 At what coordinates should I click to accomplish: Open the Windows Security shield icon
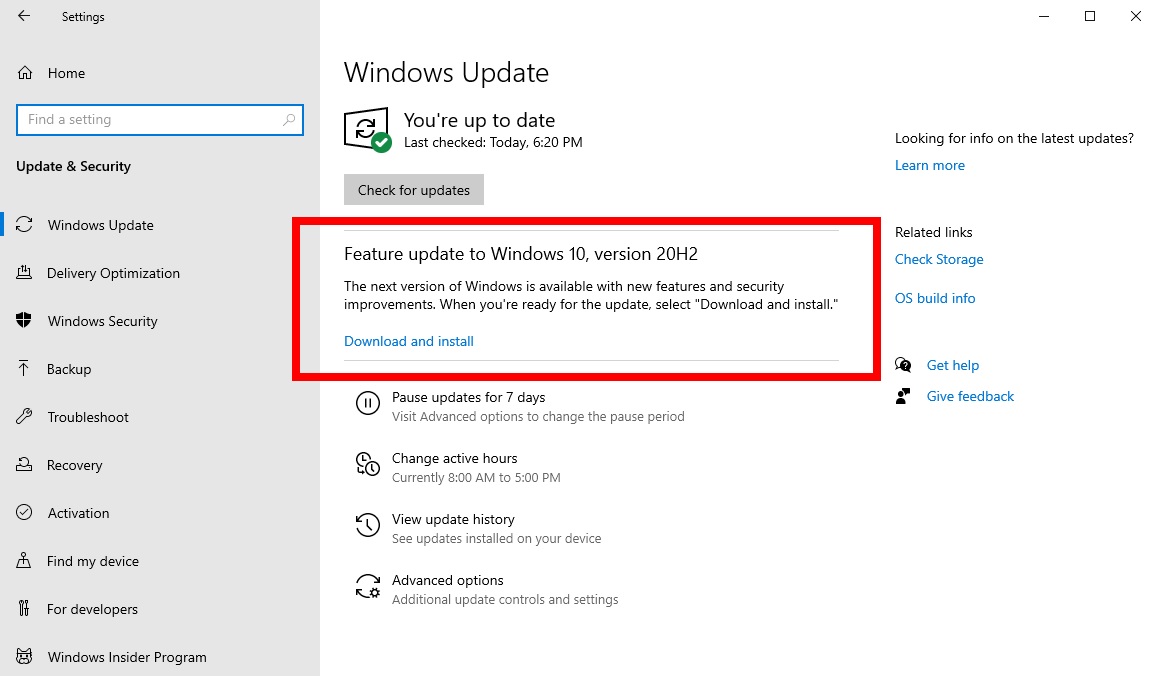click(24, 321)
